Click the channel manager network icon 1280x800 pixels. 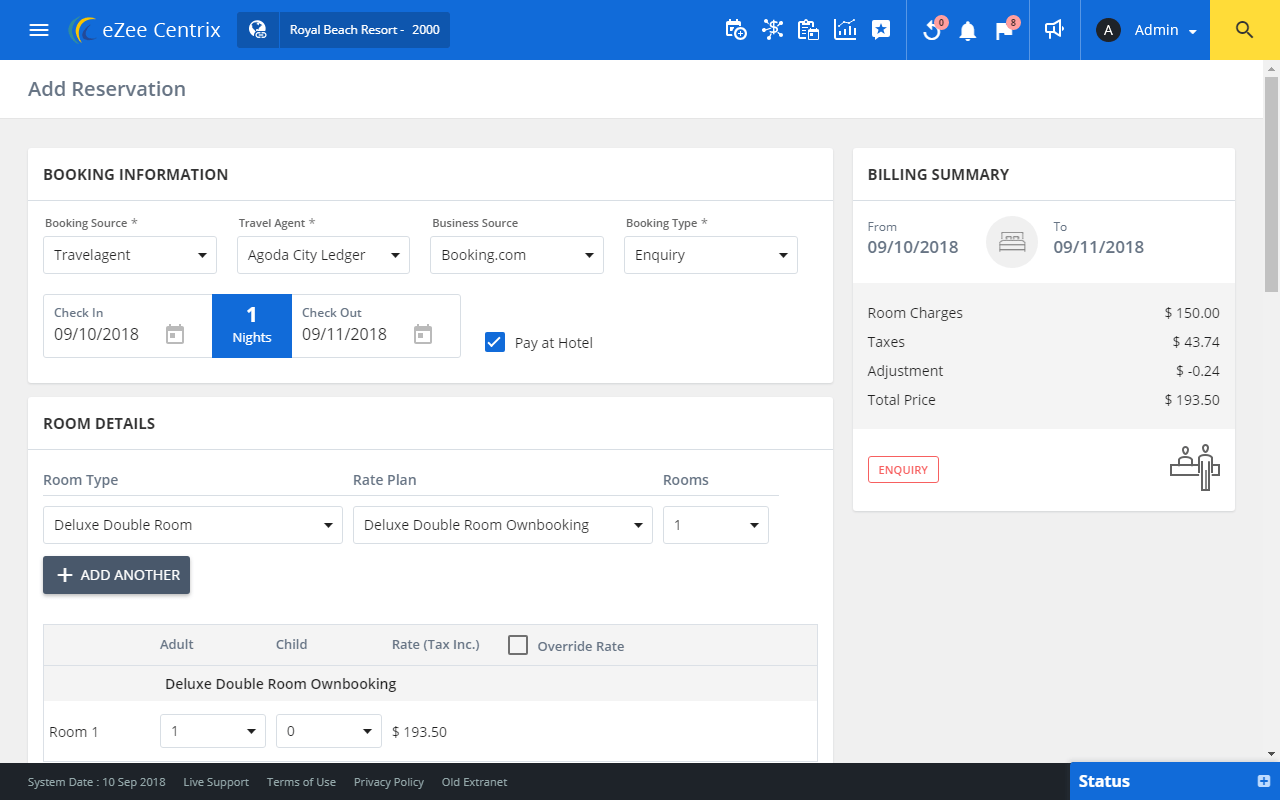[x=772, y=30]
